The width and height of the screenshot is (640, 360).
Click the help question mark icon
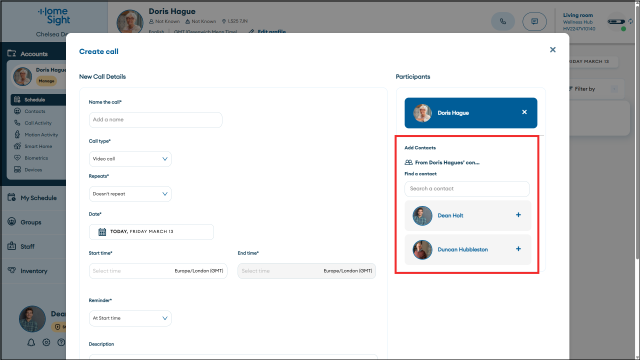click(x=61, y=342)
